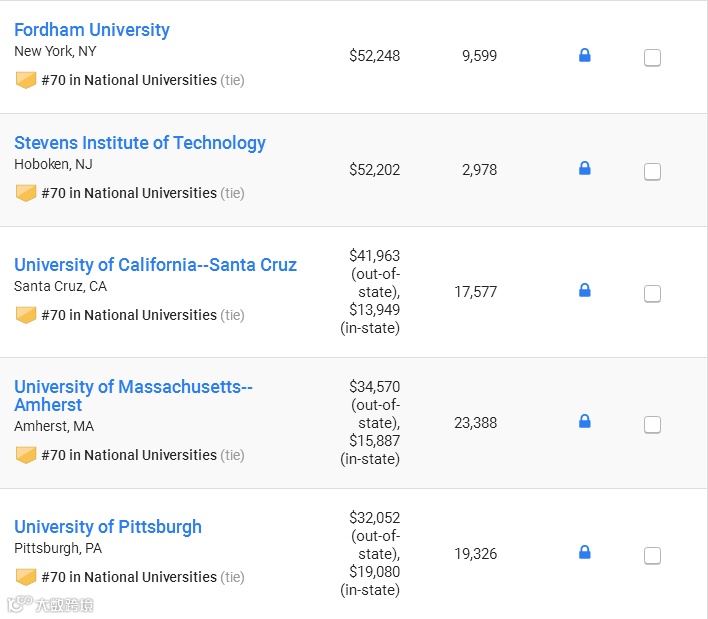This screenshot has height=619, width=708.
Task: Tick the checkbox for Stevens Institute of Technology
Action: [x=652, y=172]
